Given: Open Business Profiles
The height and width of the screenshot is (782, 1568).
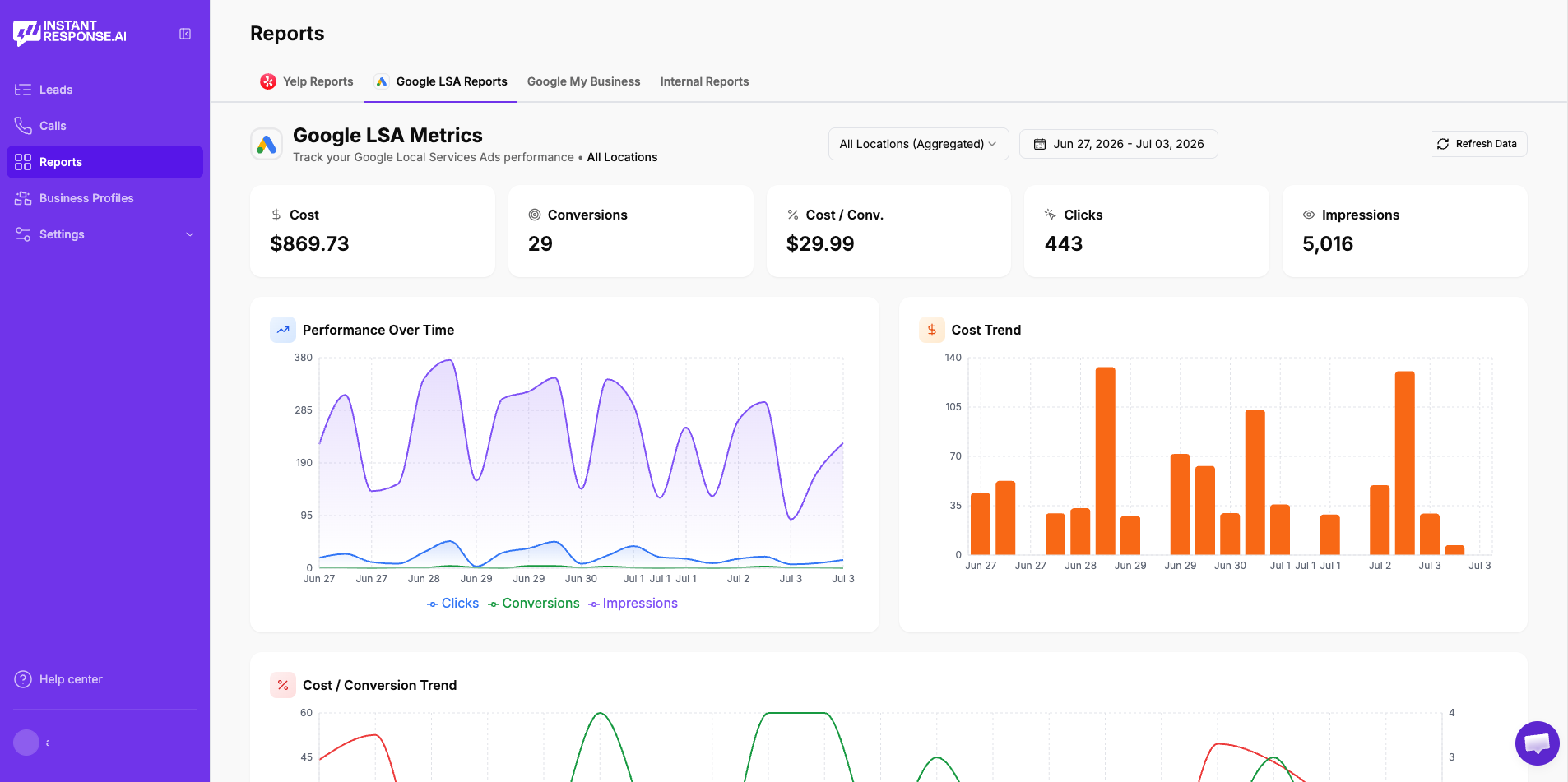Looking at the screenshot, I should tap(104, 198).
